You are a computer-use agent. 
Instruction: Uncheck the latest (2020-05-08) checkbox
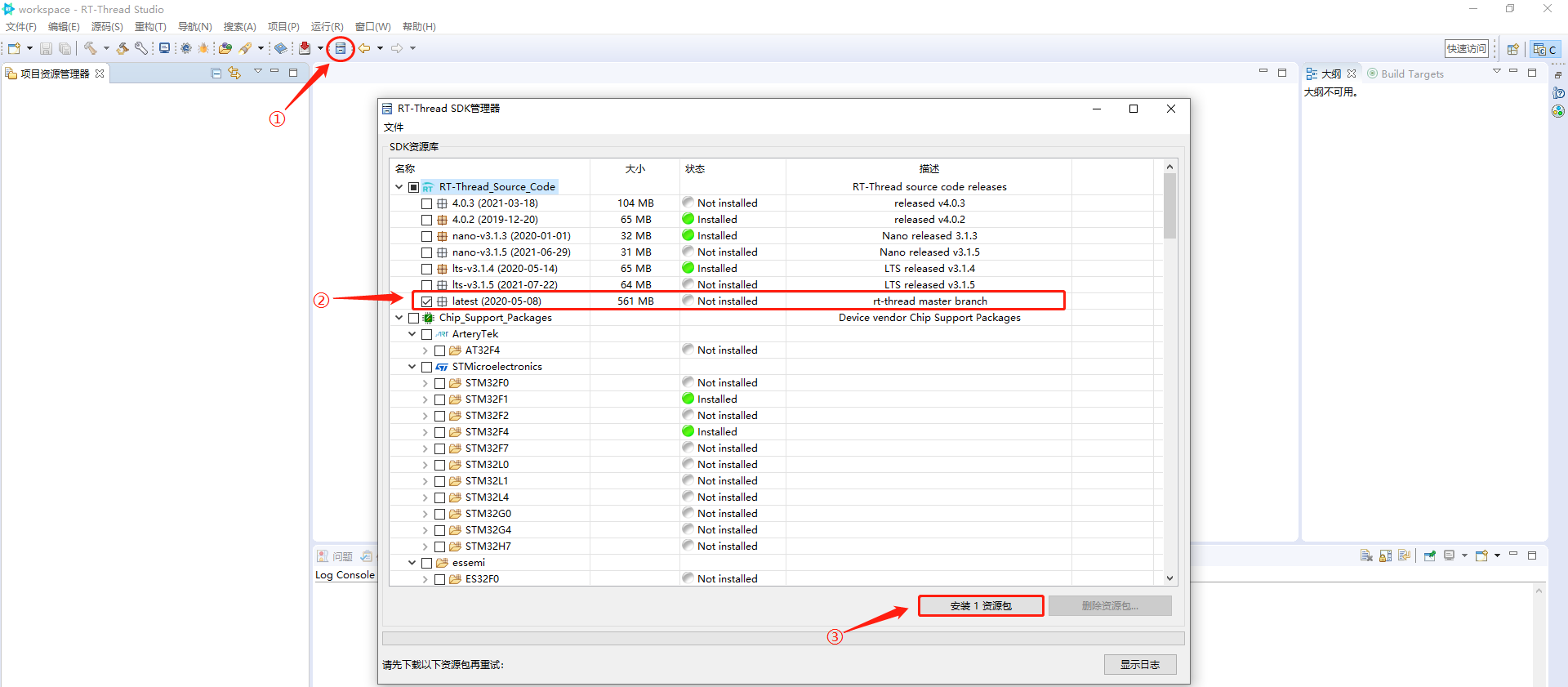[x=426, y=301]
